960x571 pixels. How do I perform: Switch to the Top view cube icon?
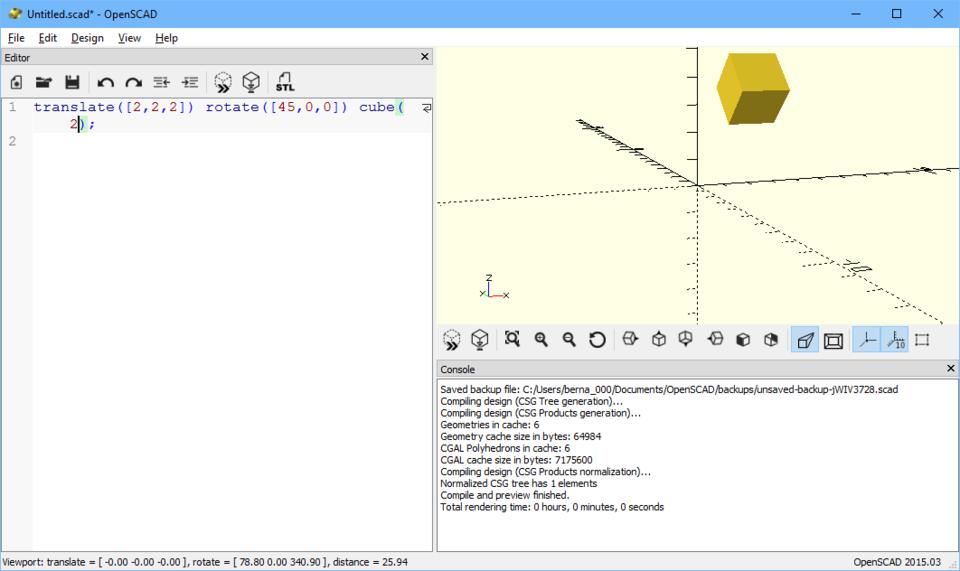(659, 340)
